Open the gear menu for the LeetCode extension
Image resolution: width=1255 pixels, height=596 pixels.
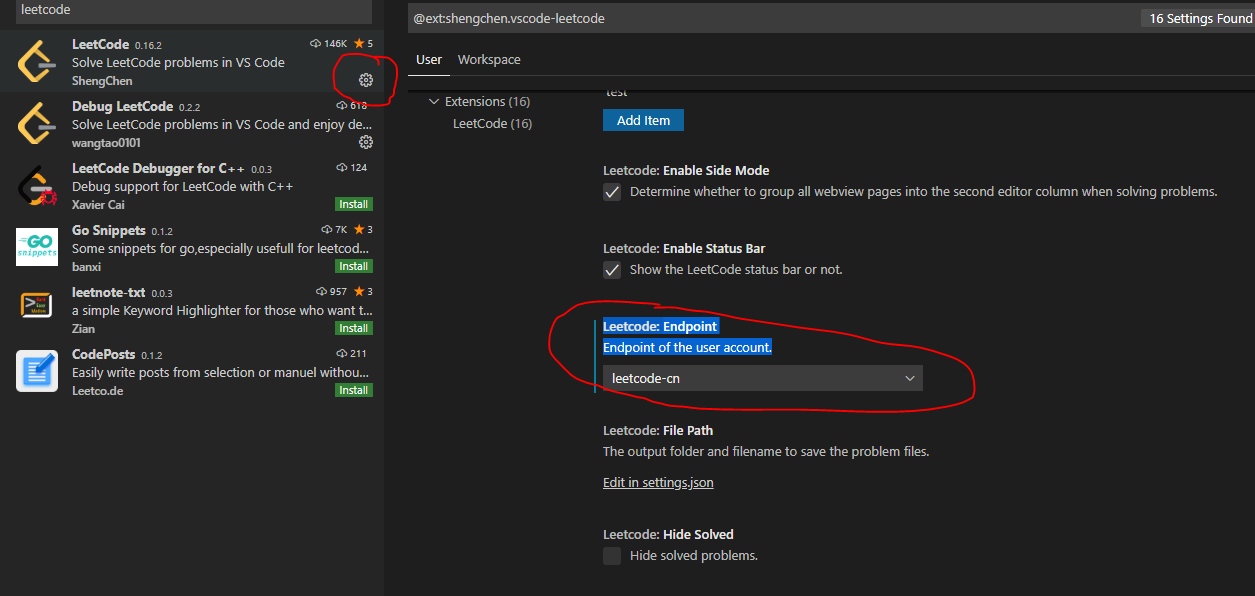365,79
